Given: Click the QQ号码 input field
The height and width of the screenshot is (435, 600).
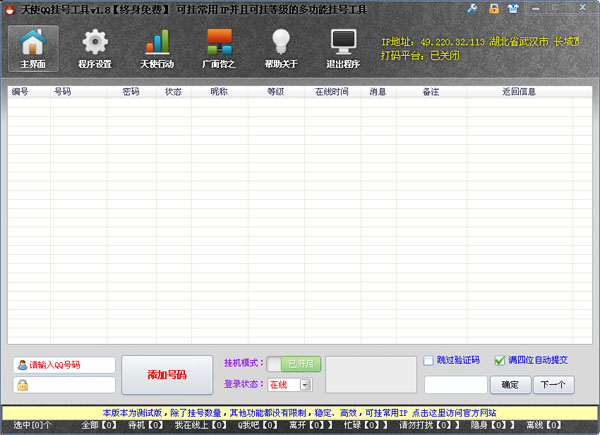Looking at the screenshot, I should tap(66, 365).
